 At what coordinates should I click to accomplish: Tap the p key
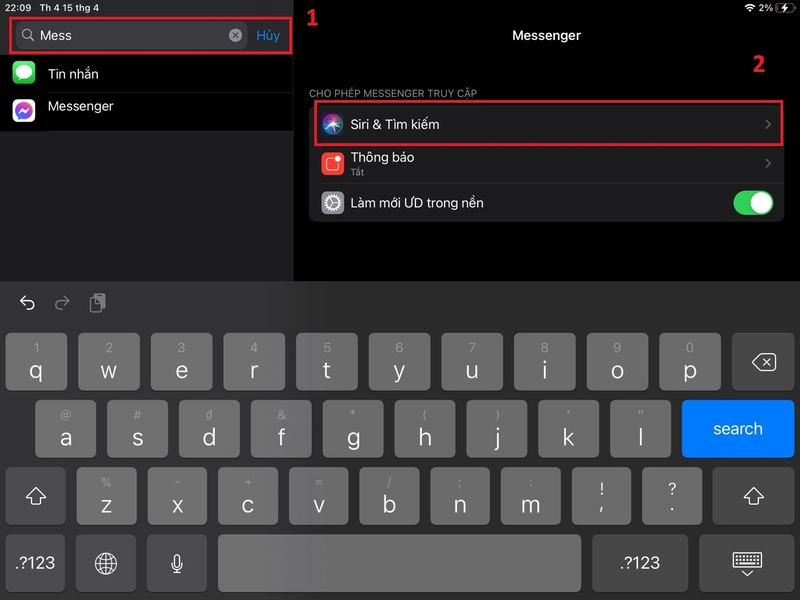tap(690, 362)
